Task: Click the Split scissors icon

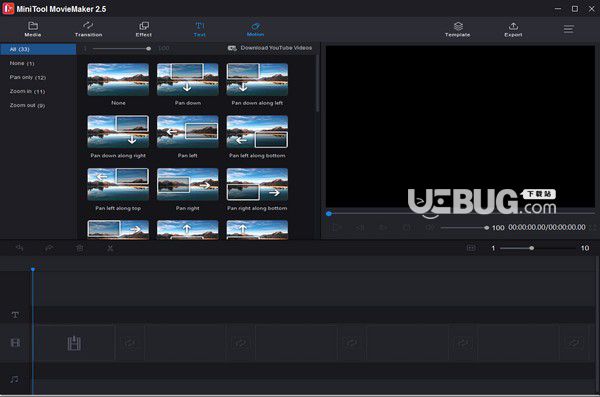Action: click(110, 248)
